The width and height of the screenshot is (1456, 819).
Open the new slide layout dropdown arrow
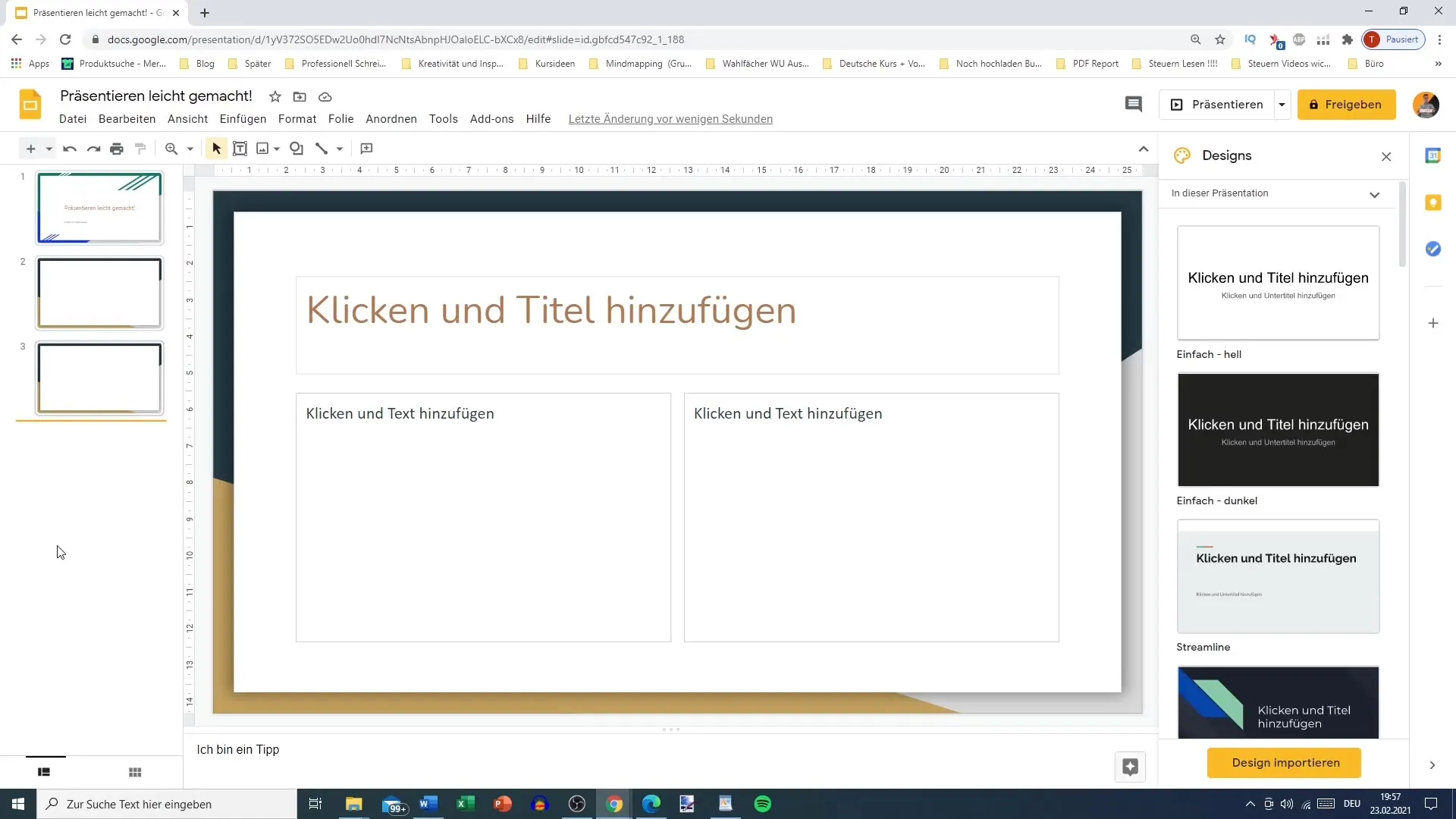pyautogui.click(x=49, y=149)
